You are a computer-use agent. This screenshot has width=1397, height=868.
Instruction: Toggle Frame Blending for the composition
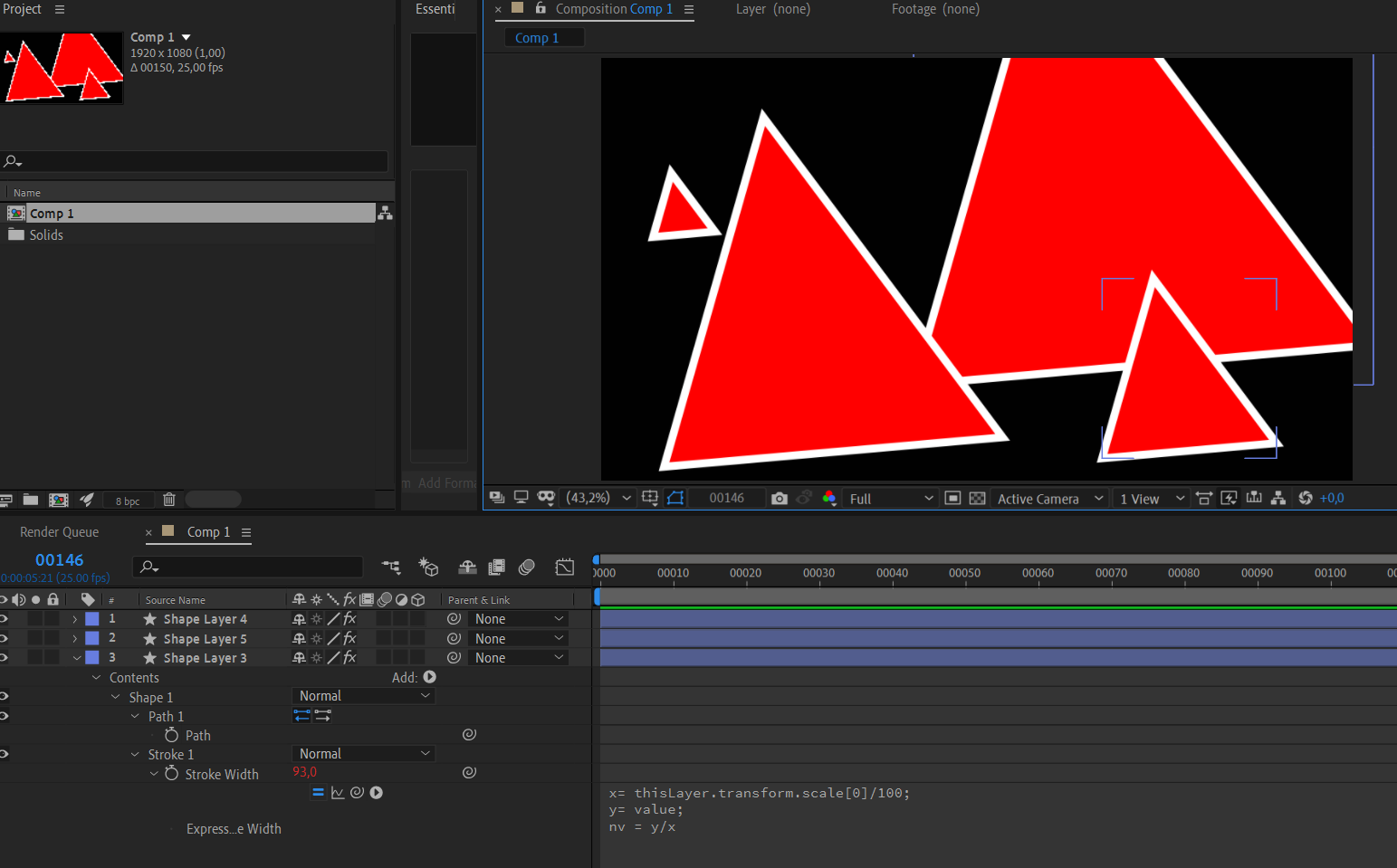496,568
